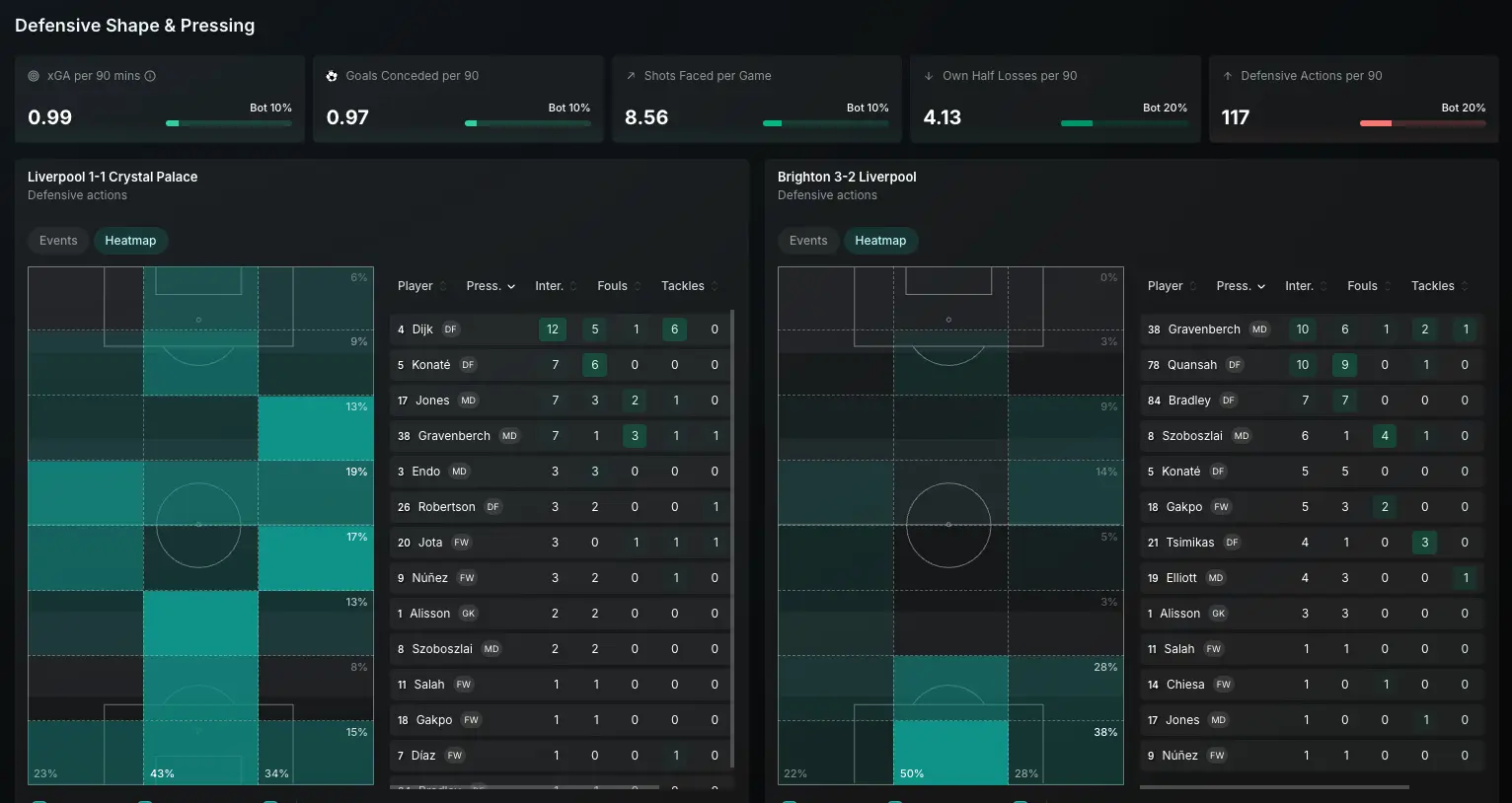Click the GK position badge next to Alisson in Brighton table

click(1219, 614)
